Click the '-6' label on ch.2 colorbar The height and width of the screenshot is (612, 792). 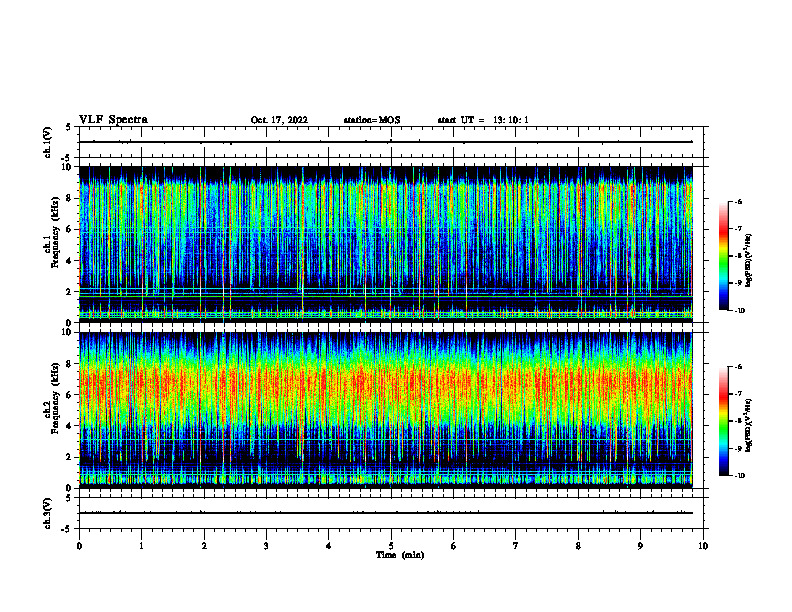tap(738, 367)
